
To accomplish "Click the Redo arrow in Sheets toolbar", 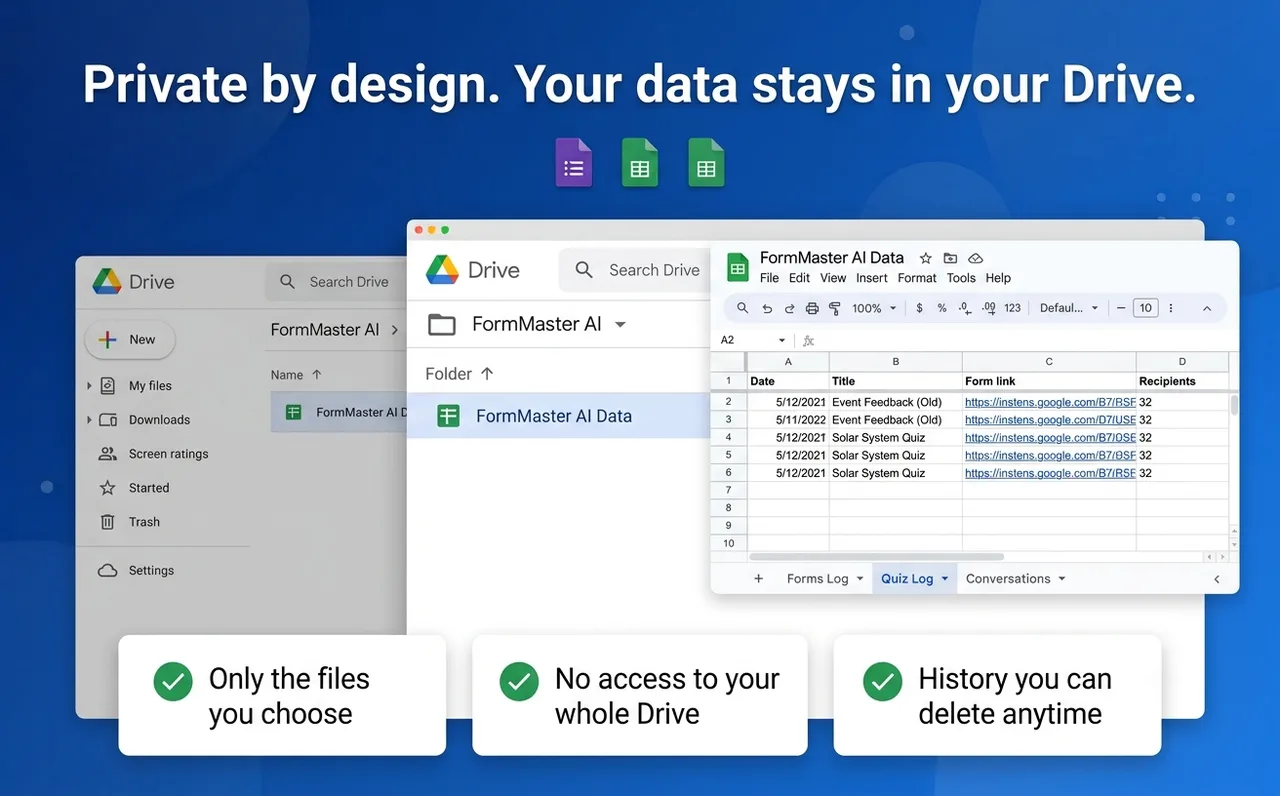I will click(x=789, y=308).
